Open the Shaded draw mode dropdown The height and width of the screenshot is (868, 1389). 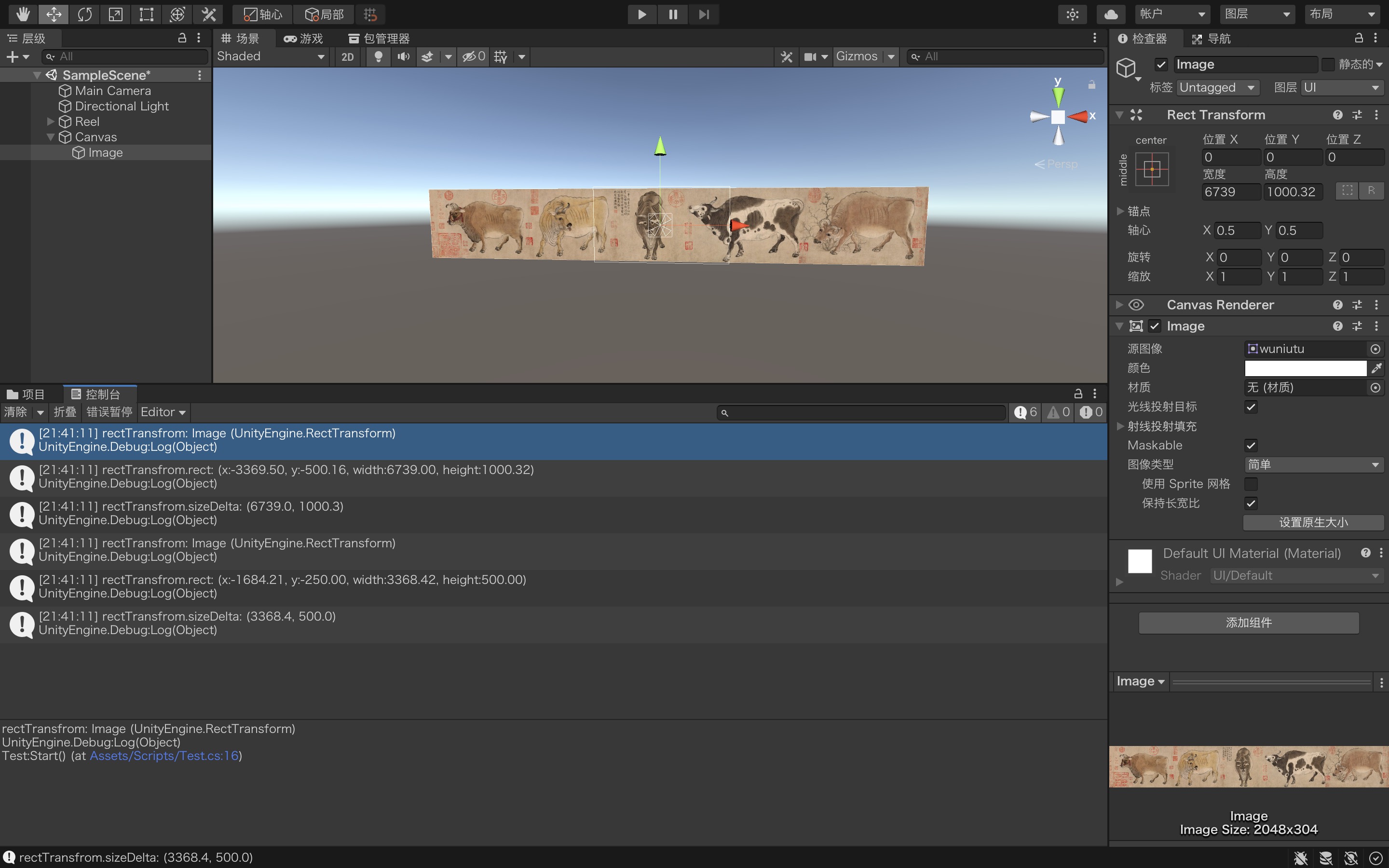point(271,56)
